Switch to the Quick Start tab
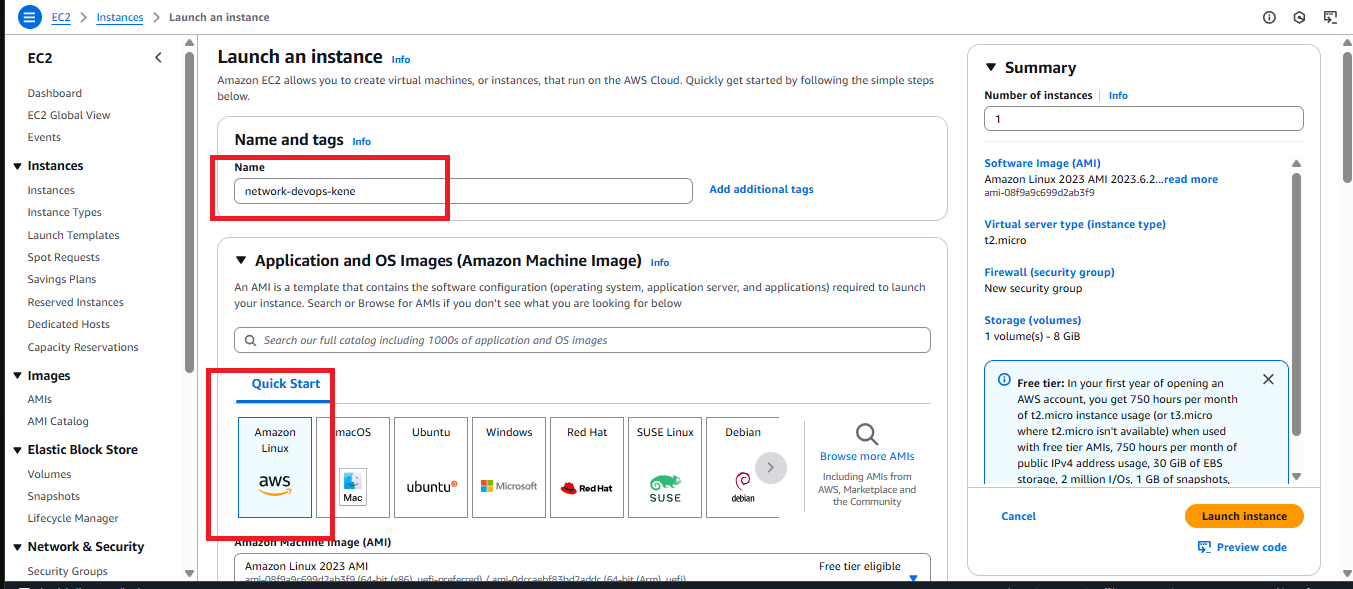This screenshot has height=589, width=1353. coord(286,384)
